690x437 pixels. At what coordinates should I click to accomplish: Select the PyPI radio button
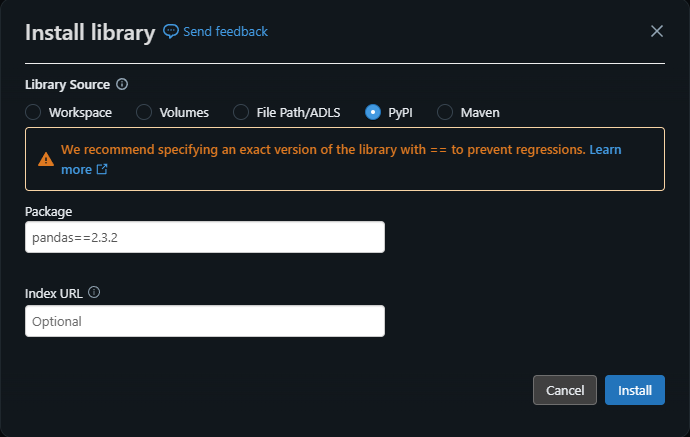(x=373, y=112)
